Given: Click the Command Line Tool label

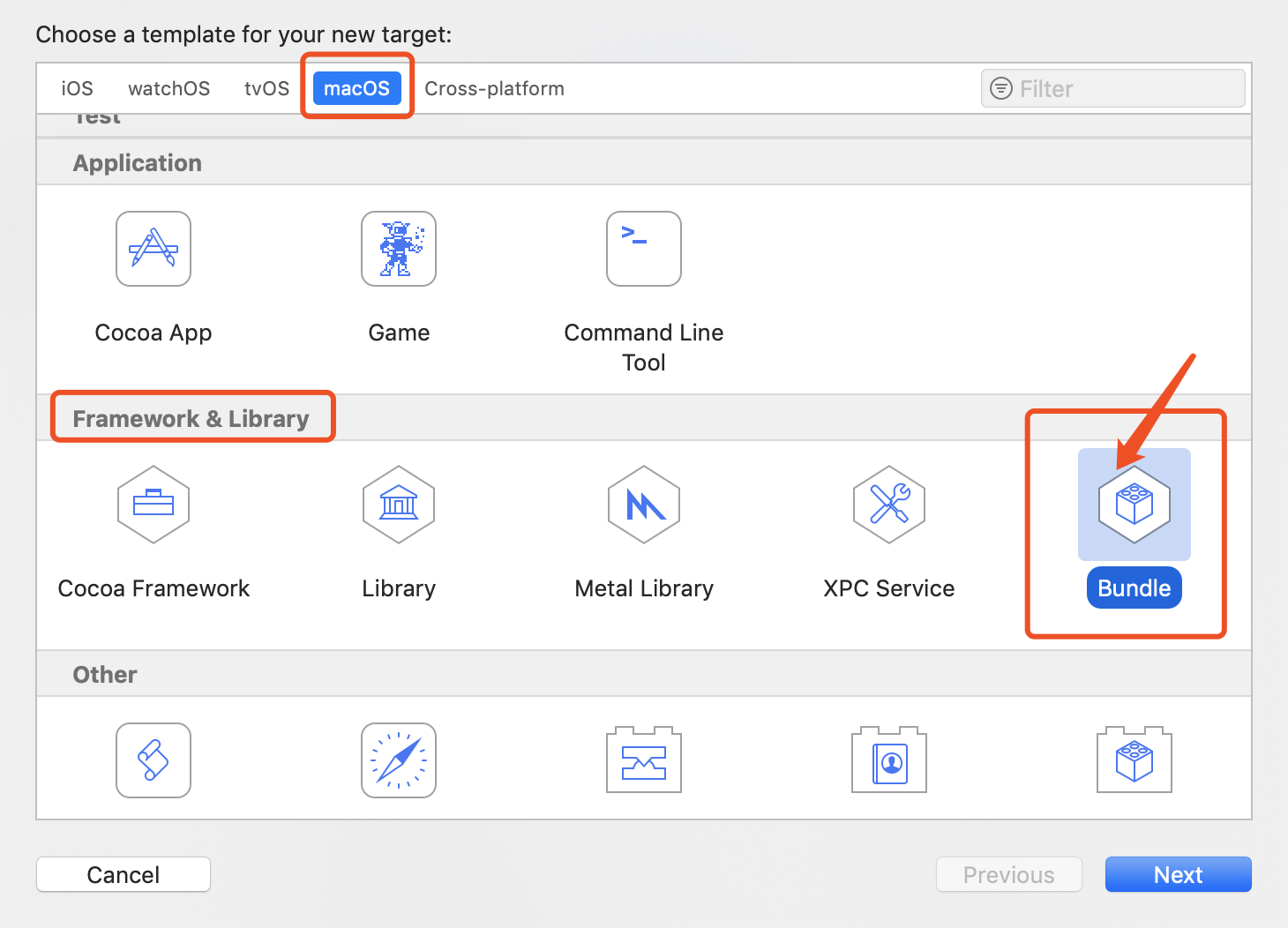Looking at the screenshot, I should (x=644, y=348).
